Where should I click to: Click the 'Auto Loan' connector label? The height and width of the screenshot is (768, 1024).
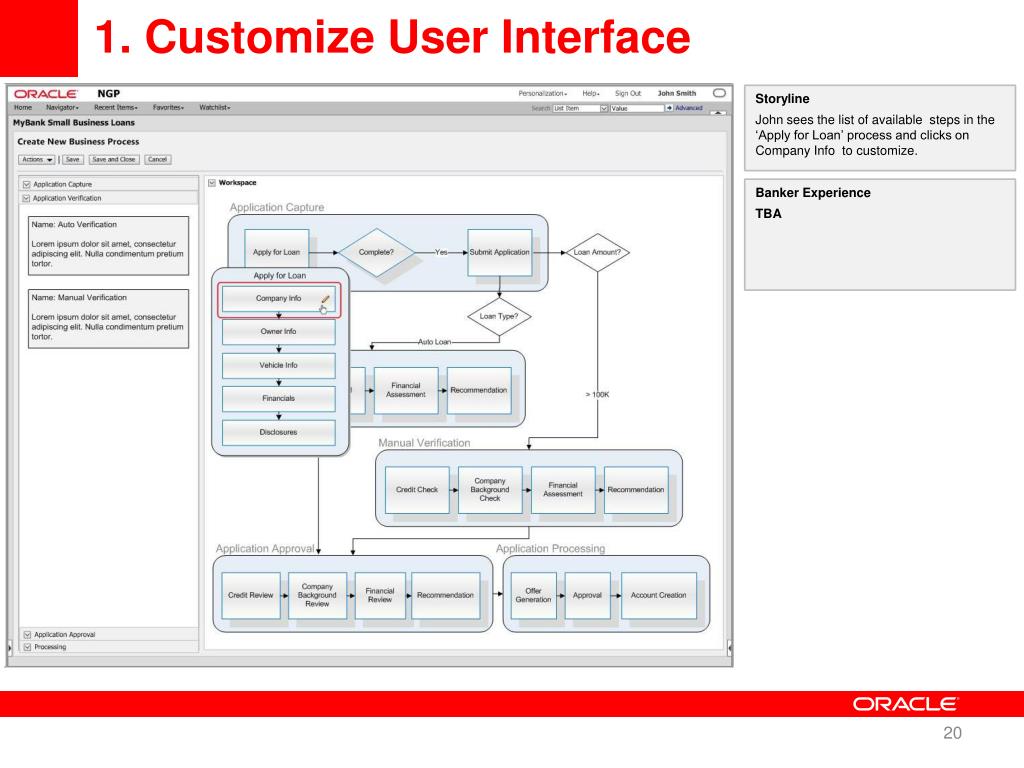pos(434,342)
